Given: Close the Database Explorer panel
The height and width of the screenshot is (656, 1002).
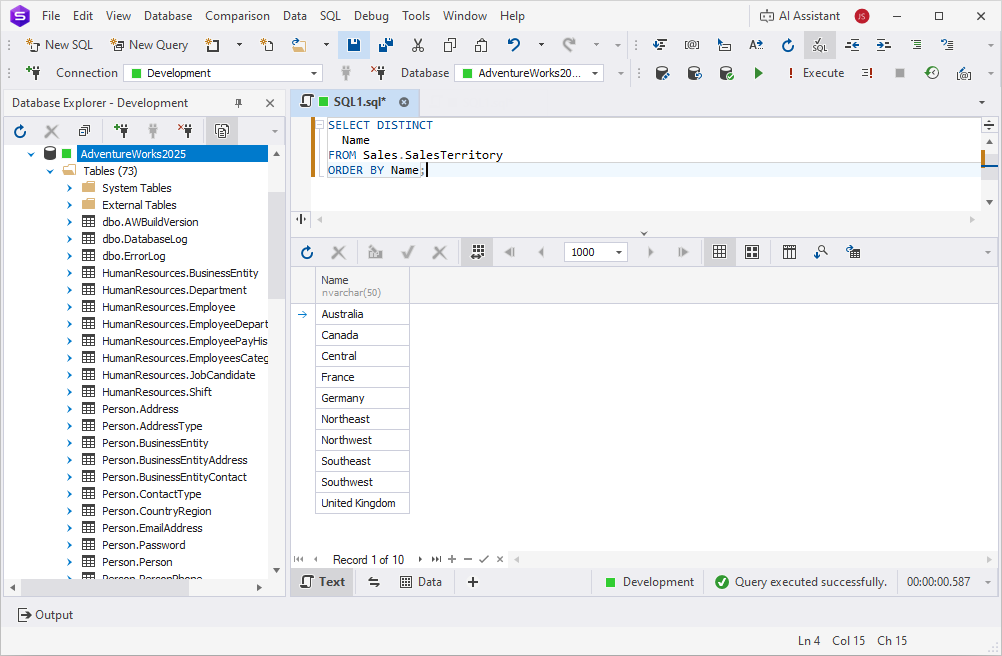Looking at the screenshot, I should coord(270,103).
